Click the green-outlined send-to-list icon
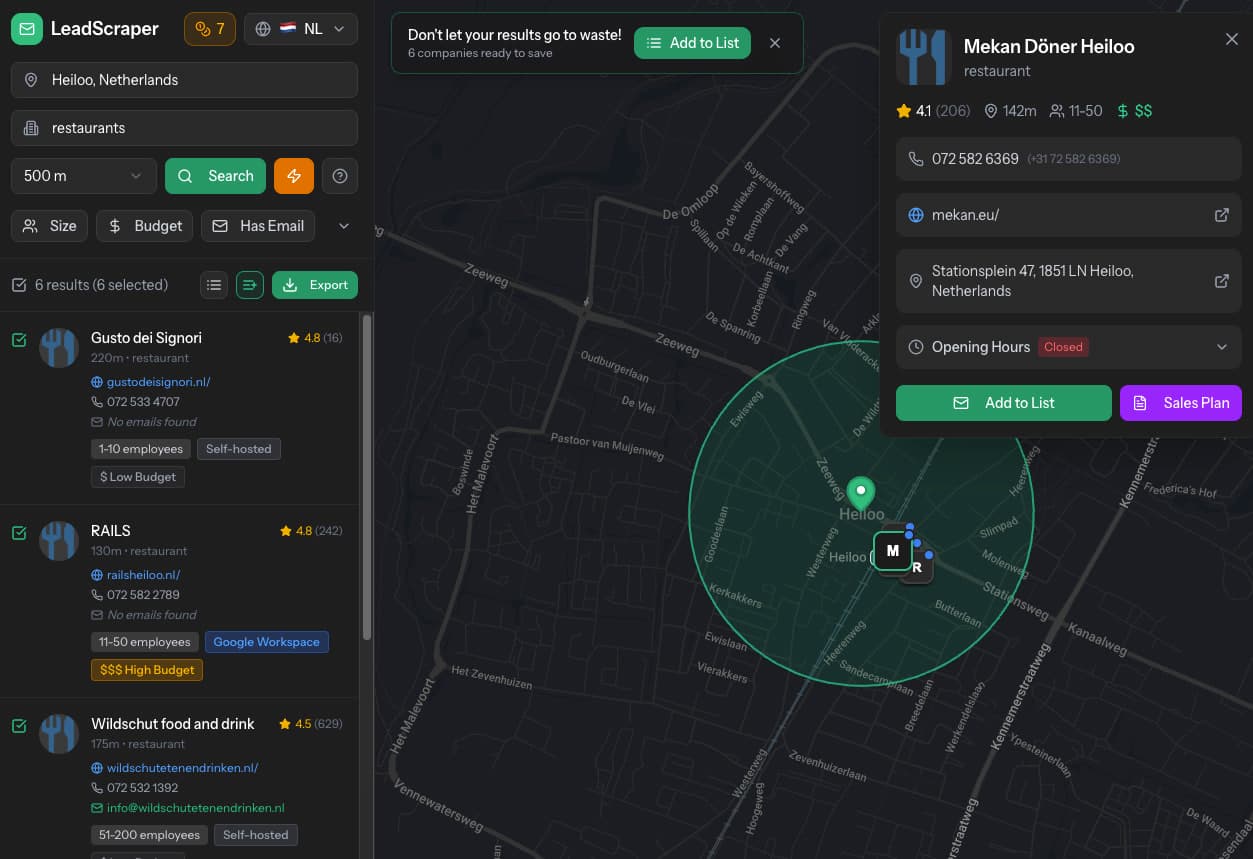The image size is (1253, 859). 250,285
